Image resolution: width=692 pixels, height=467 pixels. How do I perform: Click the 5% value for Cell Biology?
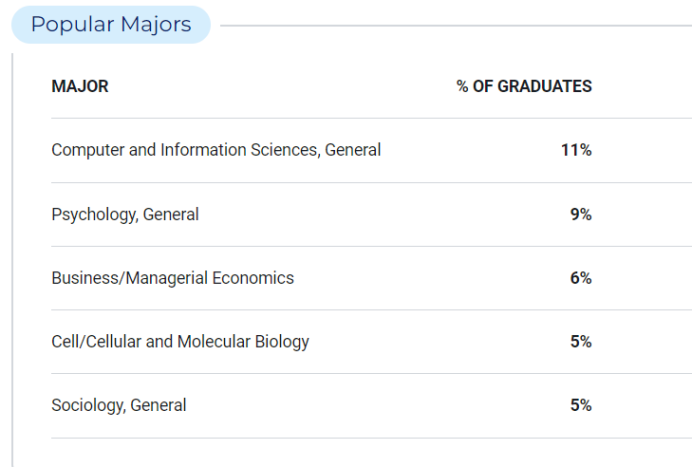pyautogui.click(x=581, y=342)
